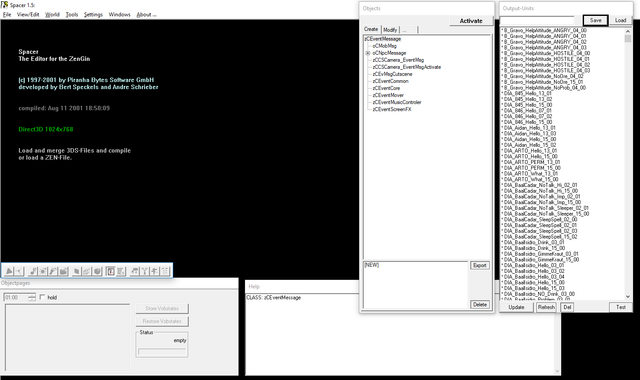Viewport: 640px width, 380px height.
Task: Click the Delete button in Objects
Action: [x=480, y=304]
